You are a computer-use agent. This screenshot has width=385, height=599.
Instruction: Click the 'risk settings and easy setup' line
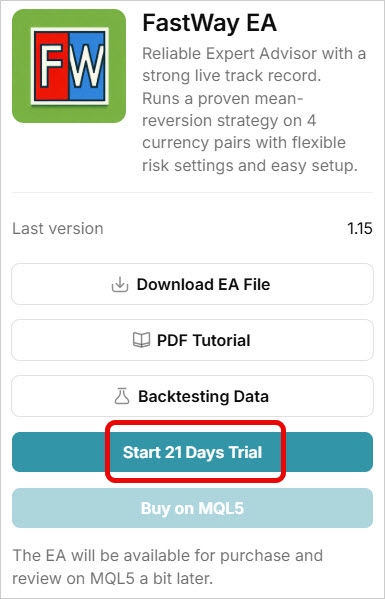point(250,166)
